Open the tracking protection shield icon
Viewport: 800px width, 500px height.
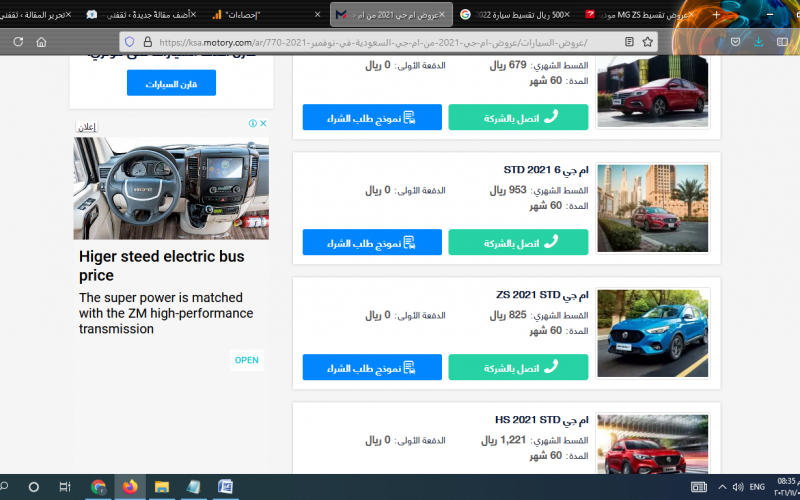(x=130, y=42)
